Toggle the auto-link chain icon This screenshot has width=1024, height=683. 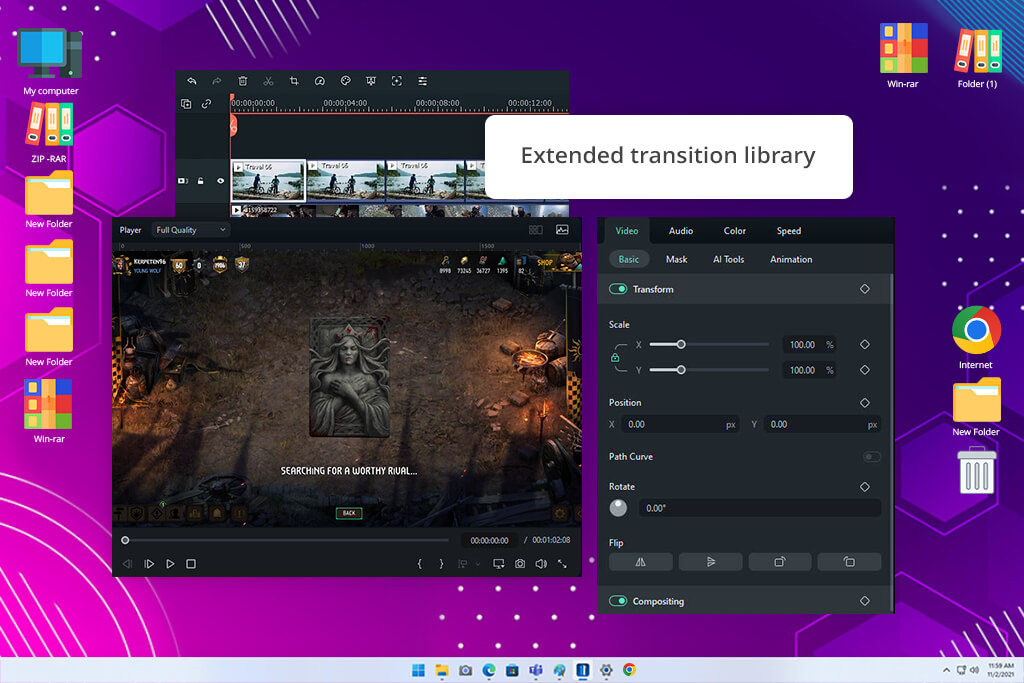pyautogui.click(x=206, y=104)
